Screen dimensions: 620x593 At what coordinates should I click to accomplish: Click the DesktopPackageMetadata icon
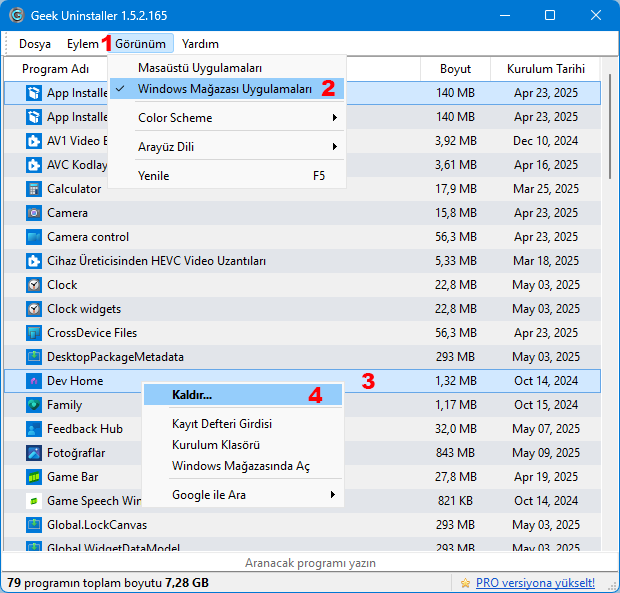pyautogui.click(x=34, y=357)
